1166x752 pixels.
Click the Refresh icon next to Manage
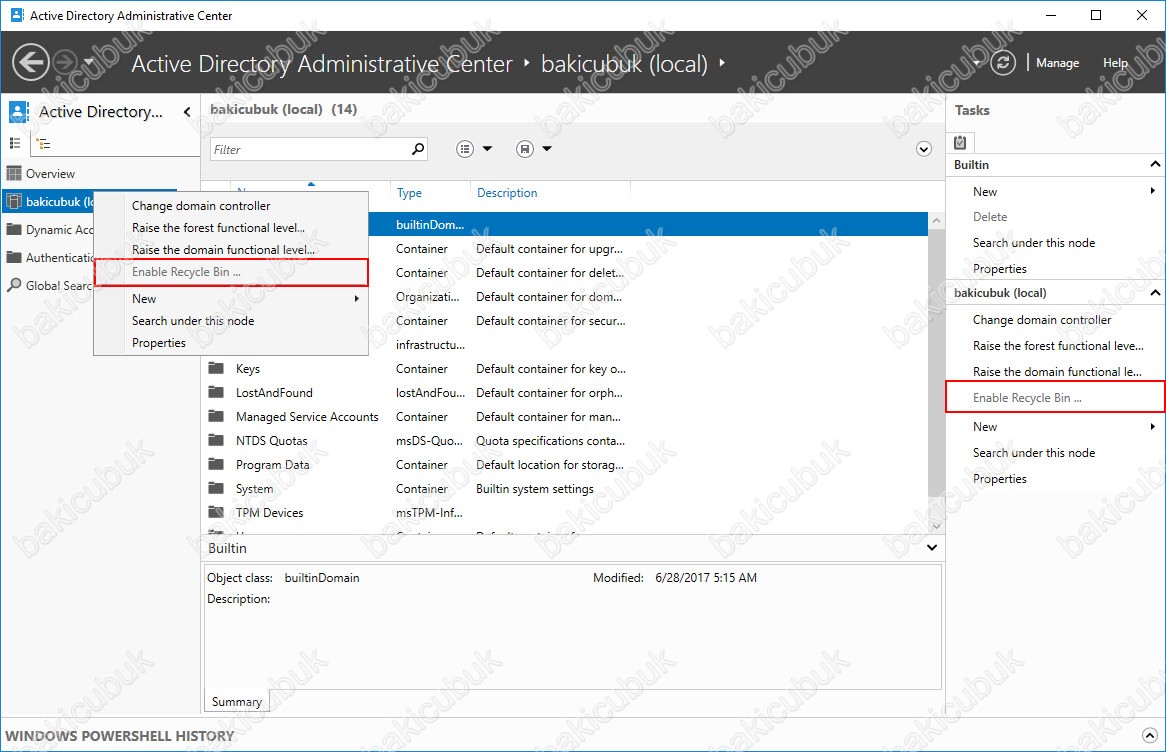click(x=1002, y=62)
